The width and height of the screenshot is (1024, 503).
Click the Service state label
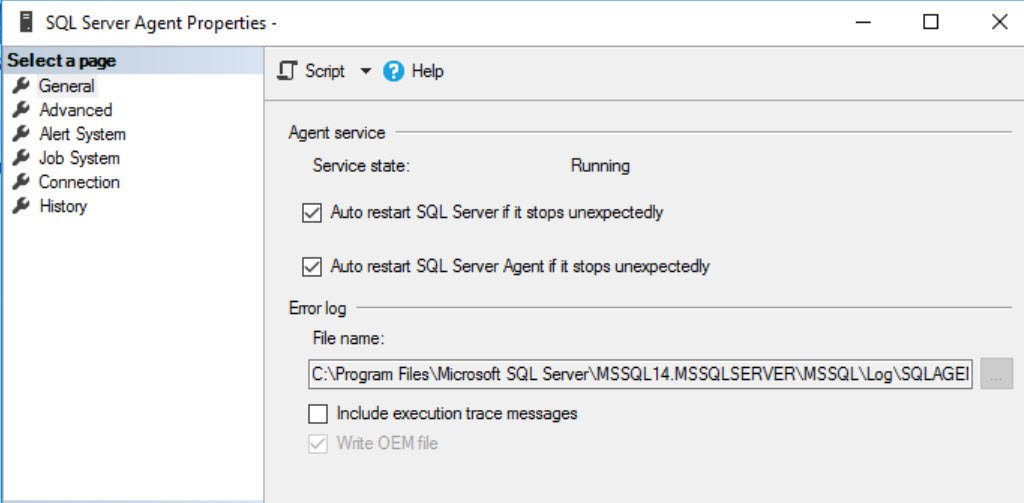click(361, 166)
